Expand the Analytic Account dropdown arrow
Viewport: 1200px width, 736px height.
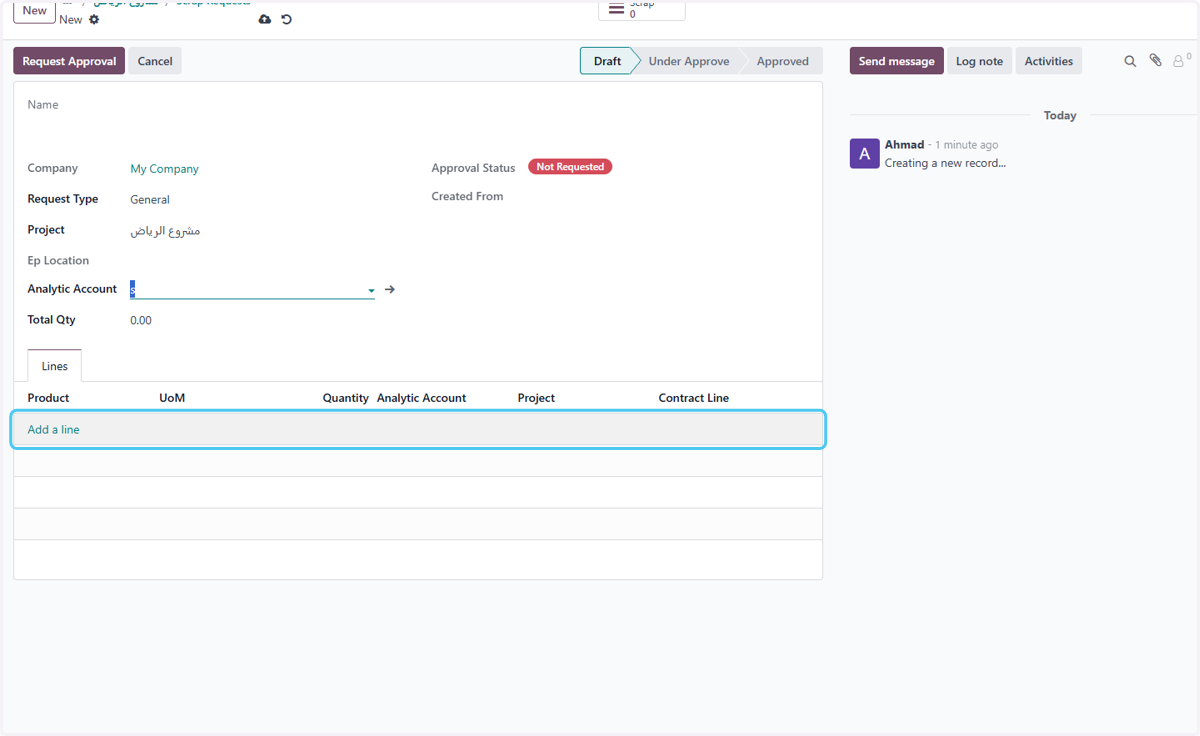(x=371, y=290)
